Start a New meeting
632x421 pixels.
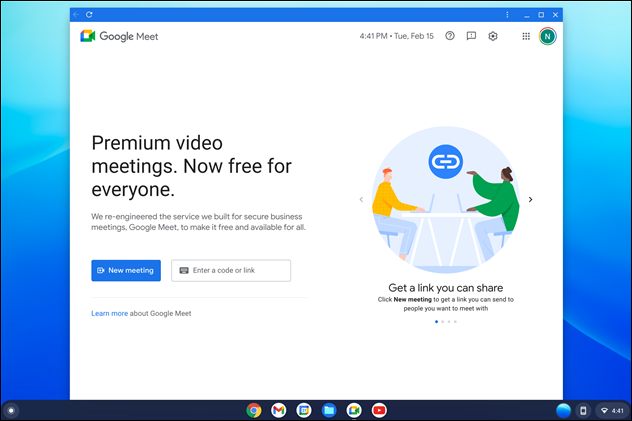pyautogui.click(x=126, y=270)
